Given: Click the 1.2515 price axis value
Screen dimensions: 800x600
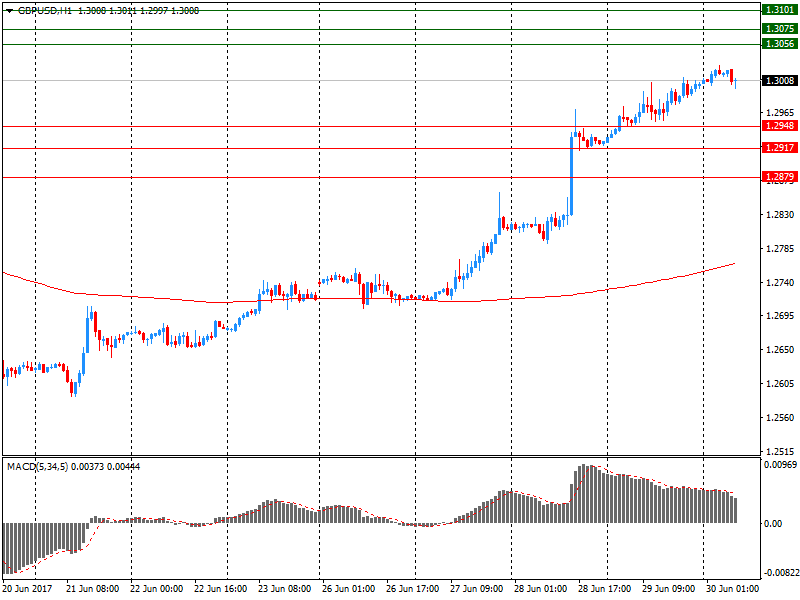Looking at the screenshot, I should pyautogui.click(x=780, y=451).
